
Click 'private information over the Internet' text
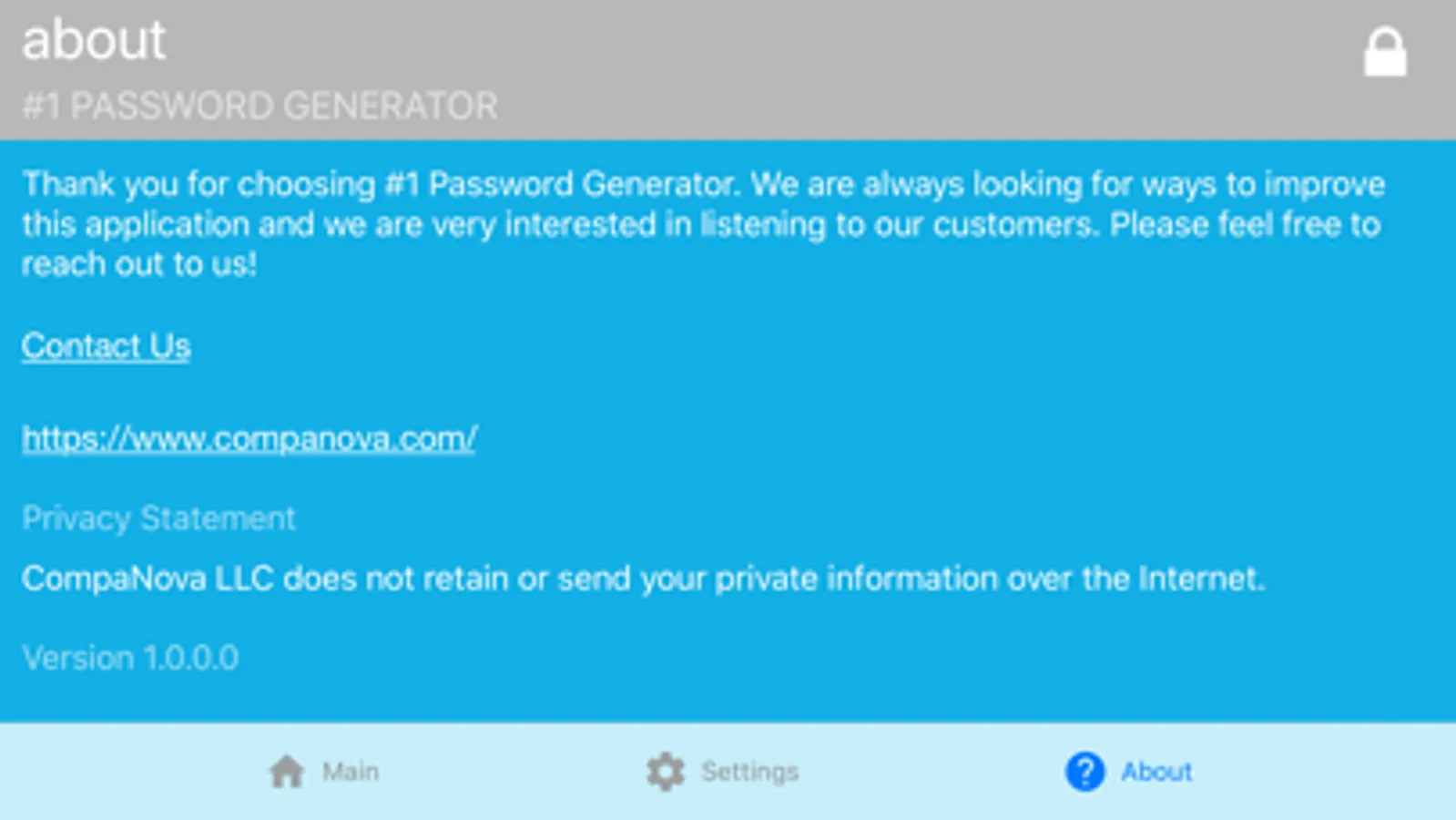pyautogui.click(x=989, y=579)
